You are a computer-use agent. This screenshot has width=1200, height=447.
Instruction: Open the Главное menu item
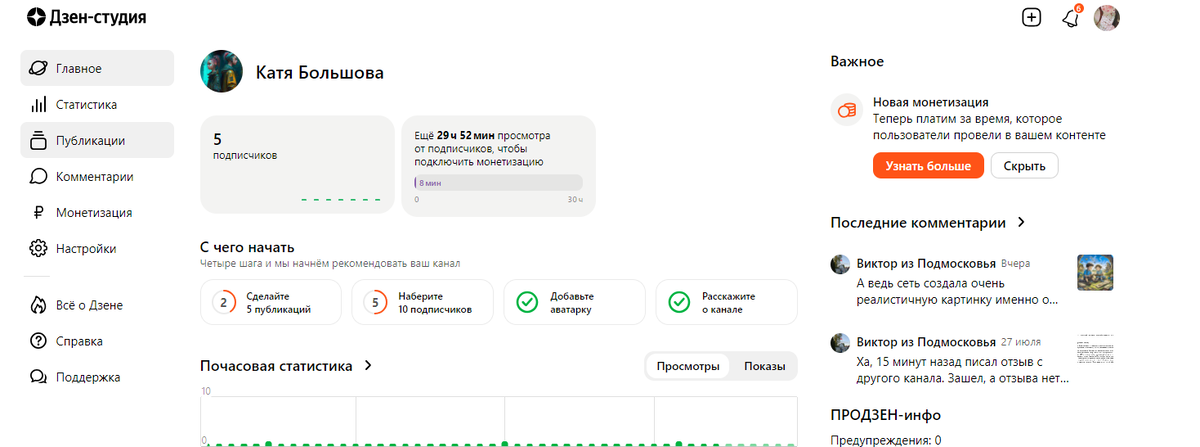[x=97, y=68]
